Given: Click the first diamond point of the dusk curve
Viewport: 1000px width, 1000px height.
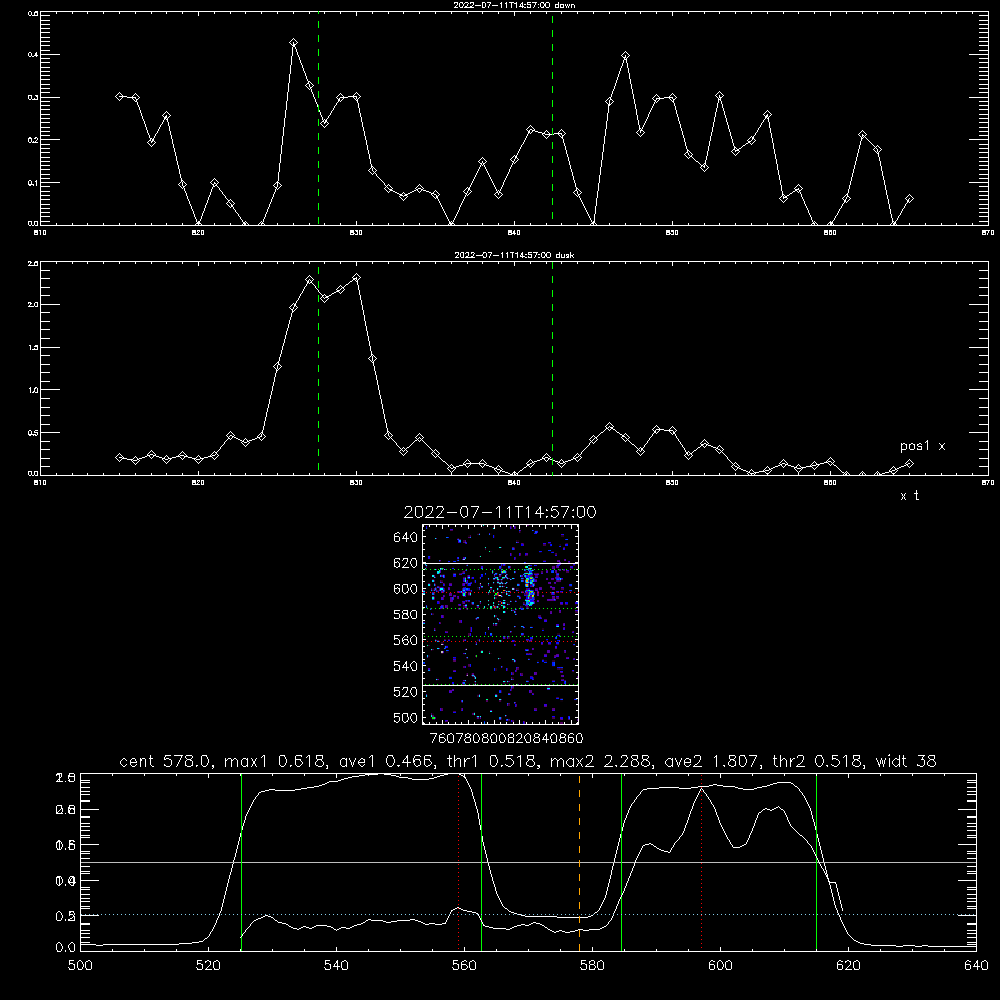Looking at the screenshot, I should coord(119,457).
